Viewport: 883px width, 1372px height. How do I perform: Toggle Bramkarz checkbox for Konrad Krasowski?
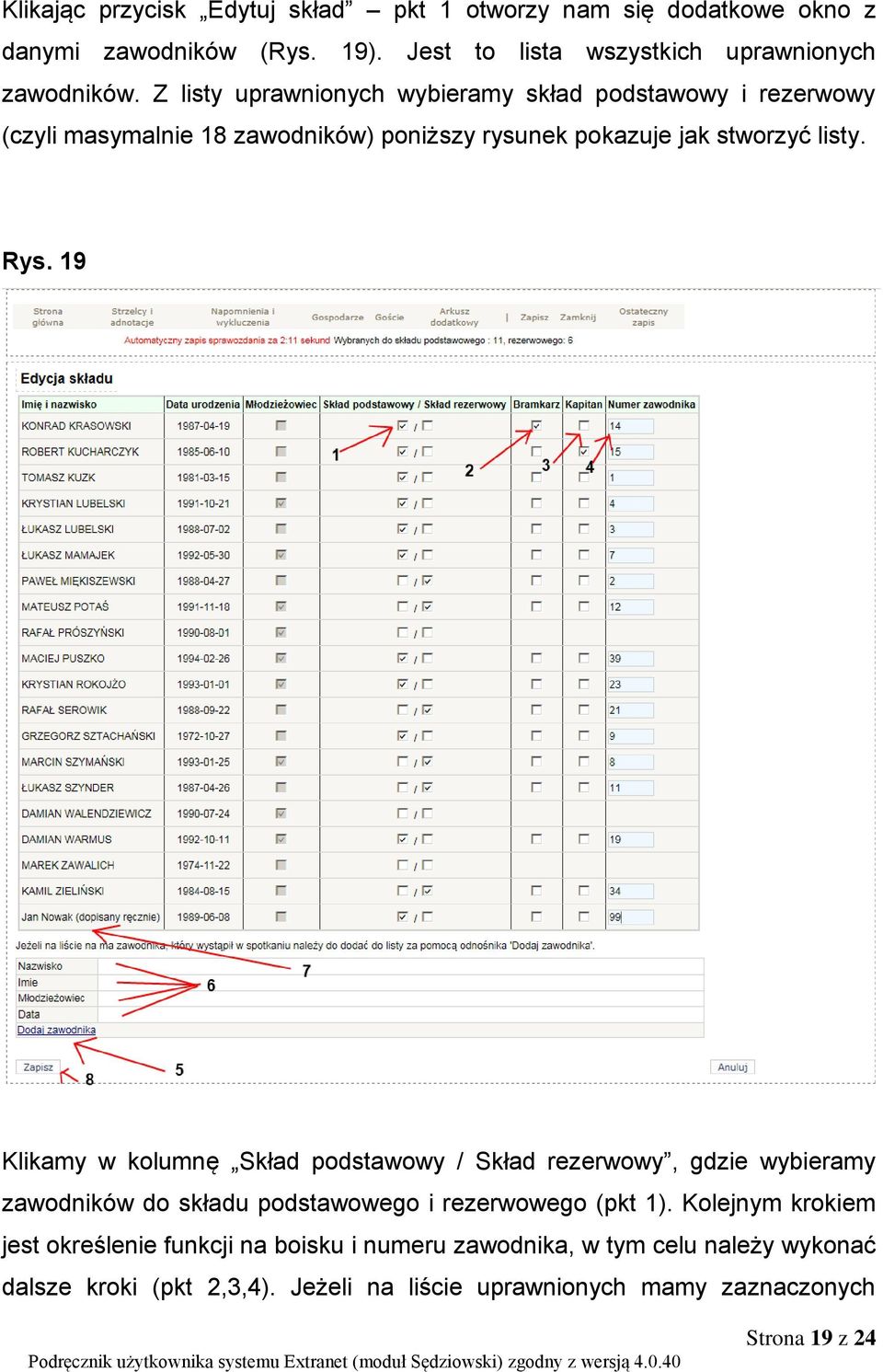[x=536, y=426]
